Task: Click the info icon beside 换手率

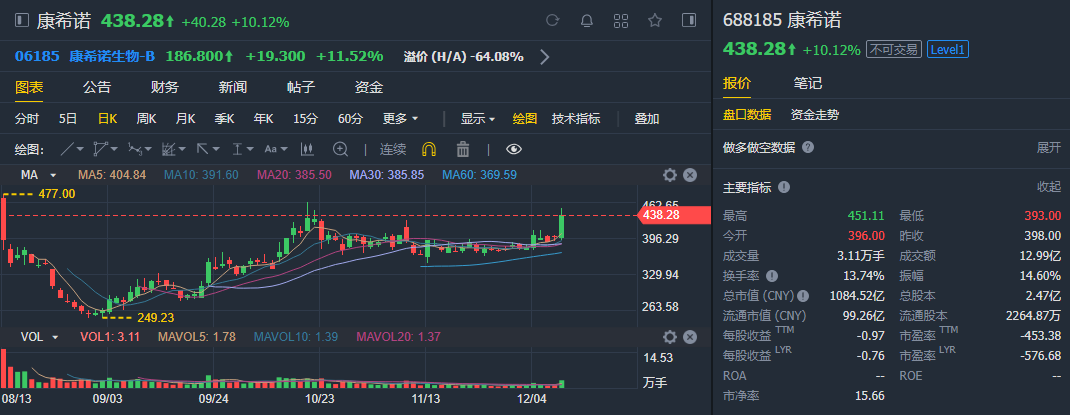Action: point(772,276)
